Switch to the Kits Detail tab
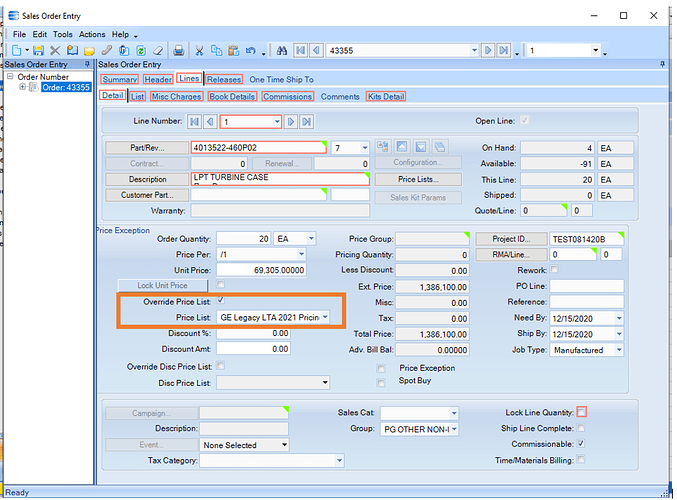This screenshot has height=500, width=677. click(x=386, y=96)
